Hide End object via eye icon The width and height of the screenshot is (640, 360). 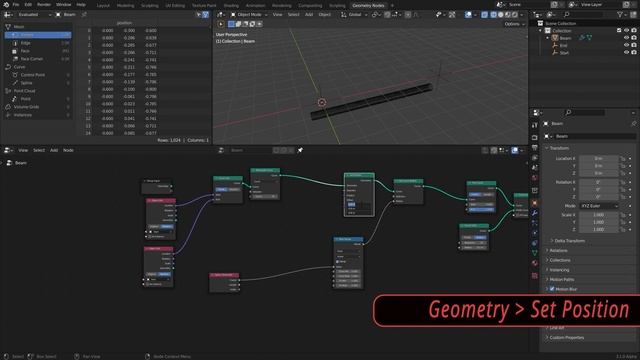click(627, 46)
